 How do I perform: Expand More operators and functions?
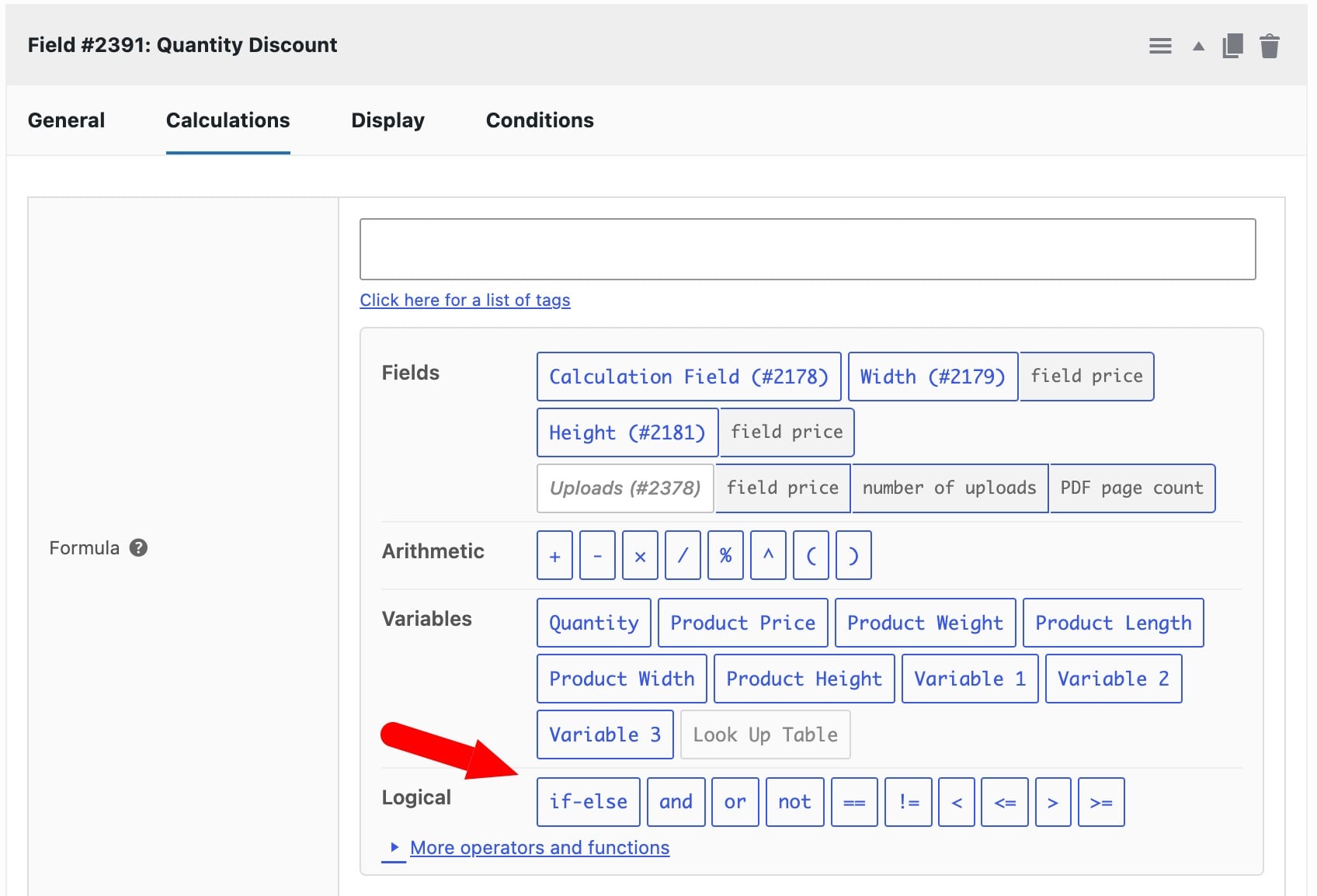(540, 847)
